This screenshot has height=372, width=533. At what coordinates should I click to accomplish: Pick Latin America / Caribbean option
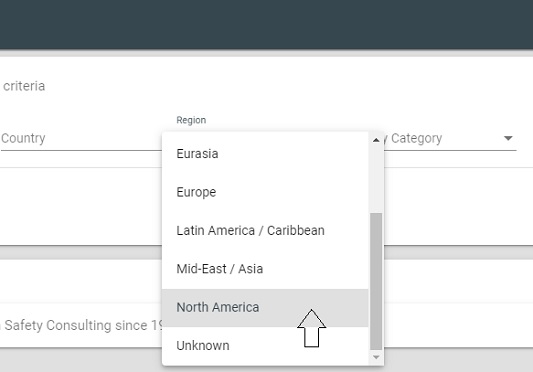click(x=265, y=231)
